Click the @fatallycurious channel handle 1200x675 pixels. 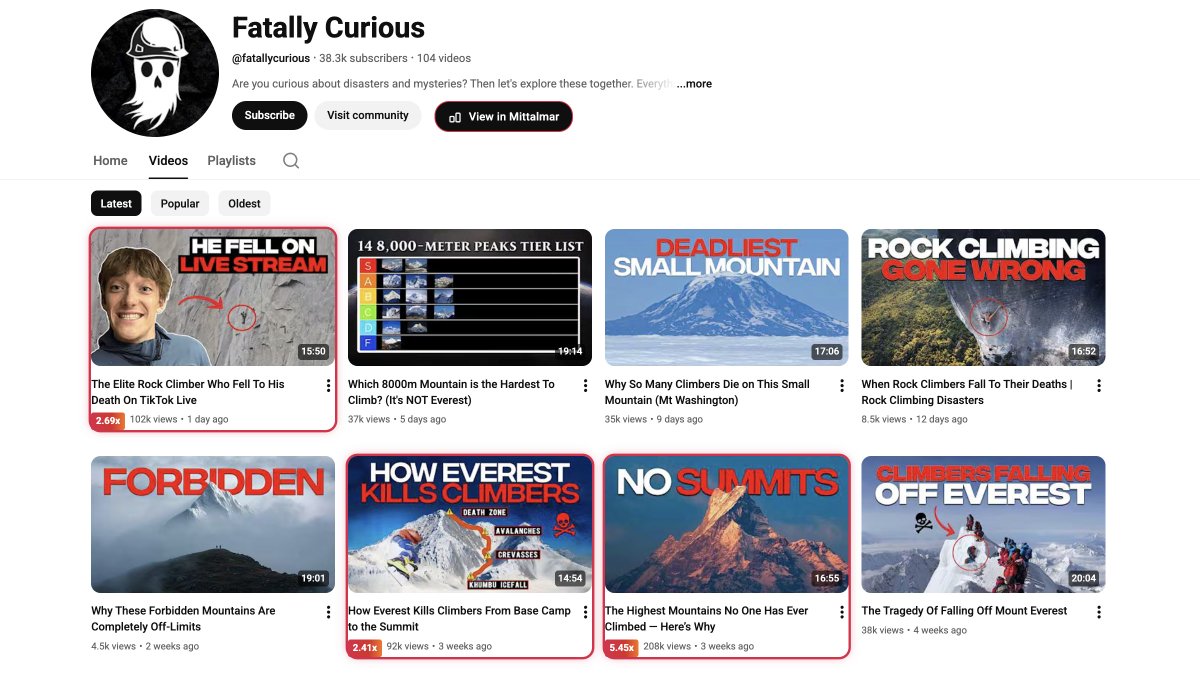point(271,58)
